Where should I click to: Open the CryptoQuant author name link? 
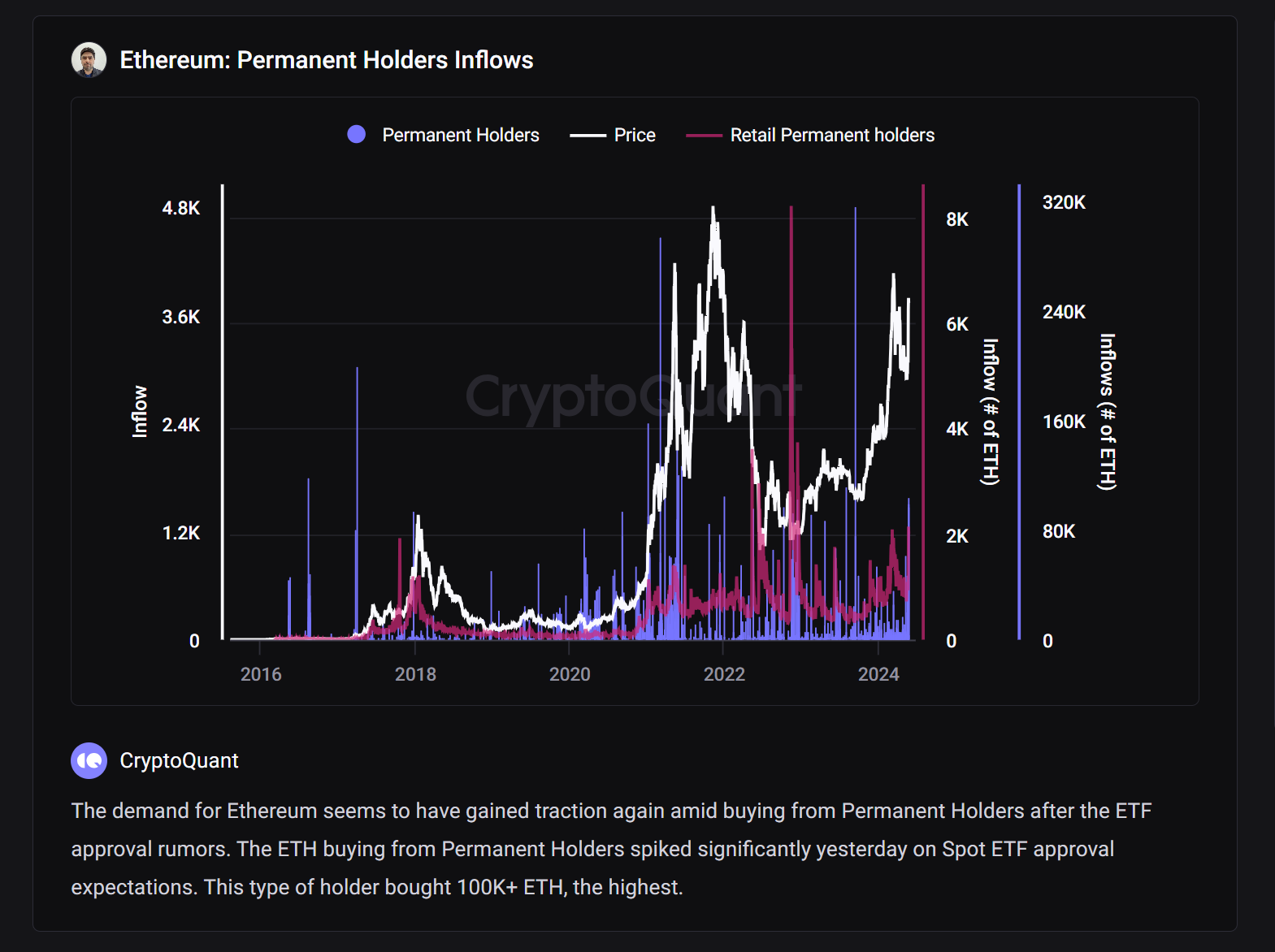tap(179, 761)
